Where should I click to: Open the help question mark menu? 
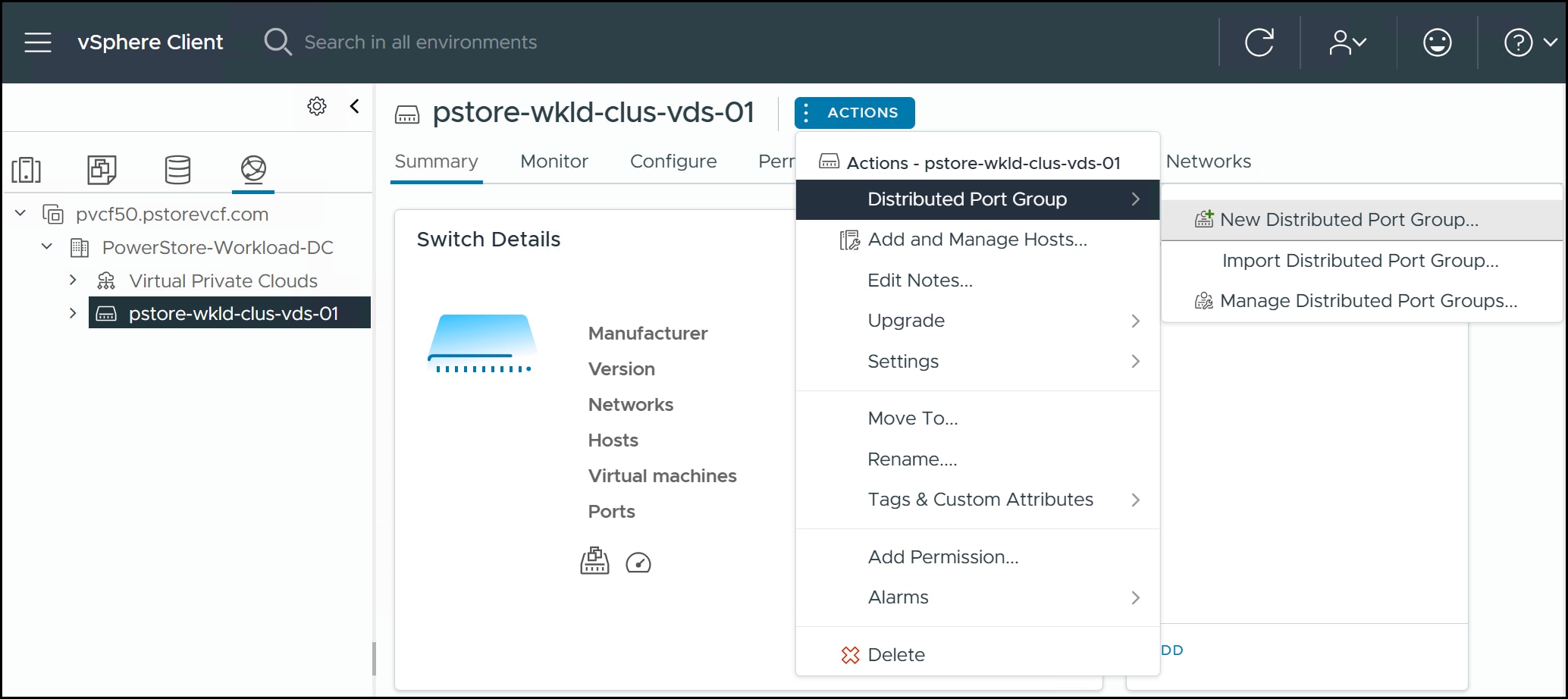[x=1530, y=42]
